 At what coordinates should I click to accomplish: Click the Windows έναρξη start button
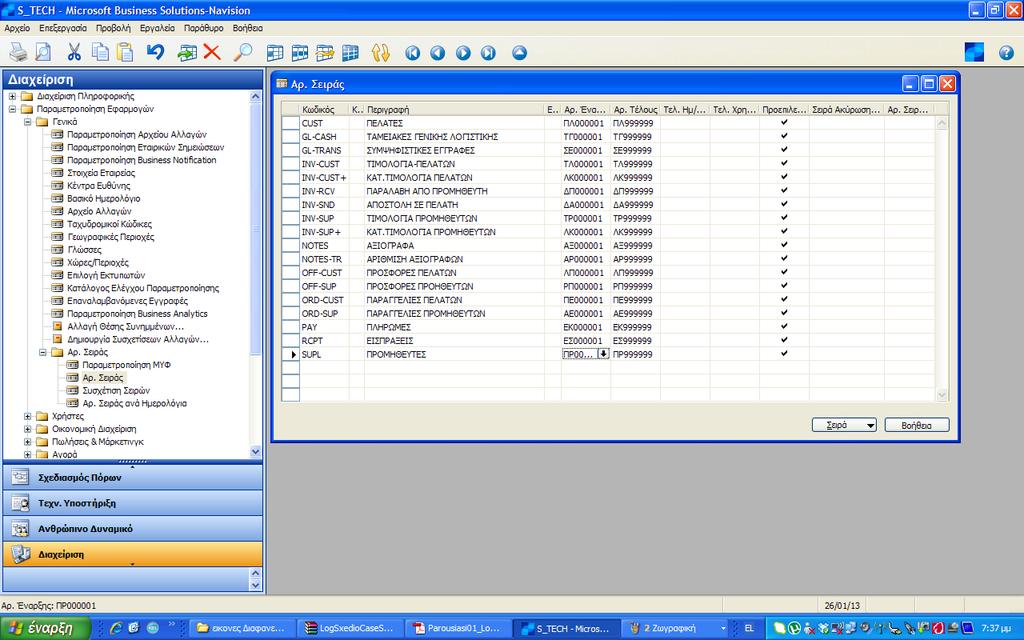(x=44, y=628)
